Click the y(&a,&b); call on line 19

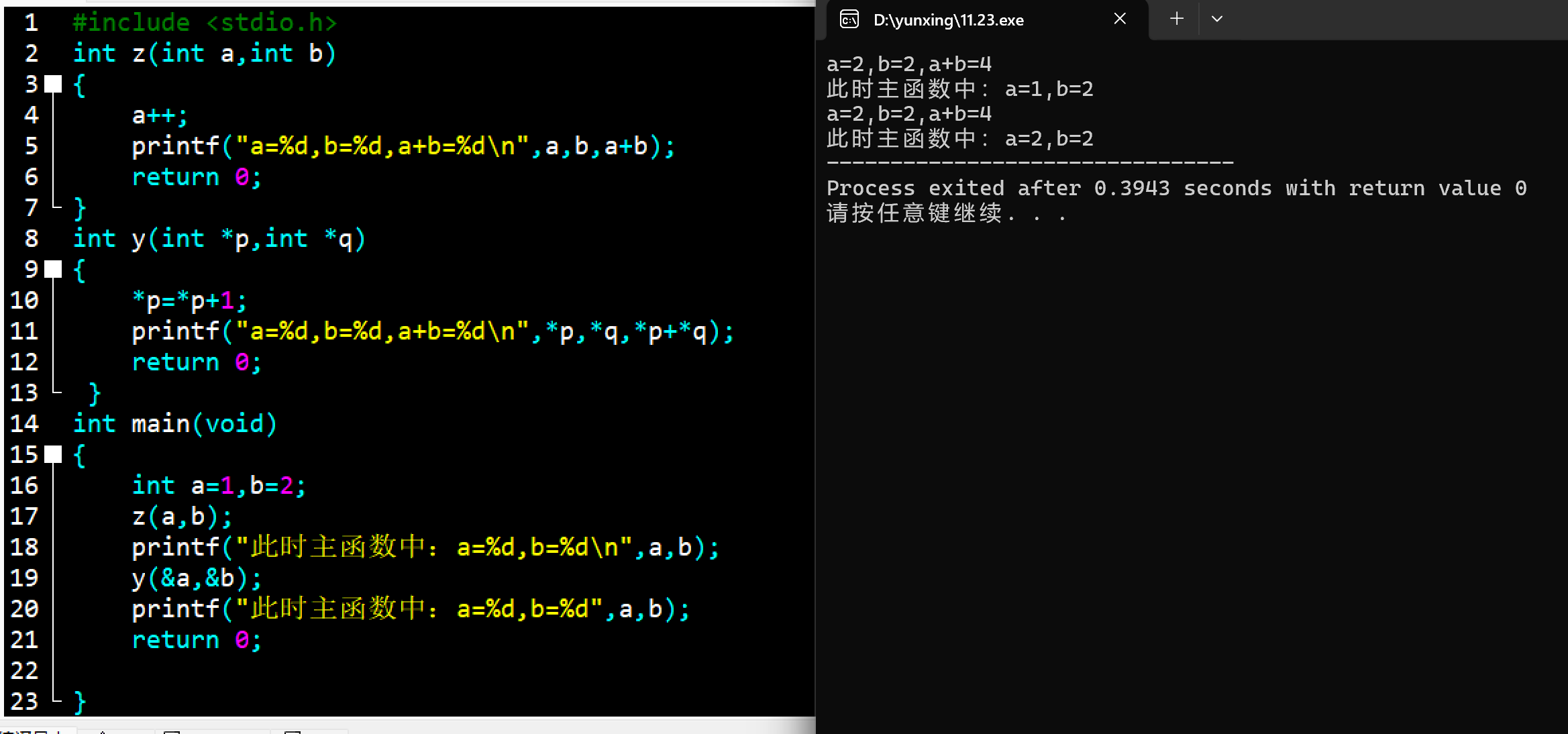coord(196,578)
